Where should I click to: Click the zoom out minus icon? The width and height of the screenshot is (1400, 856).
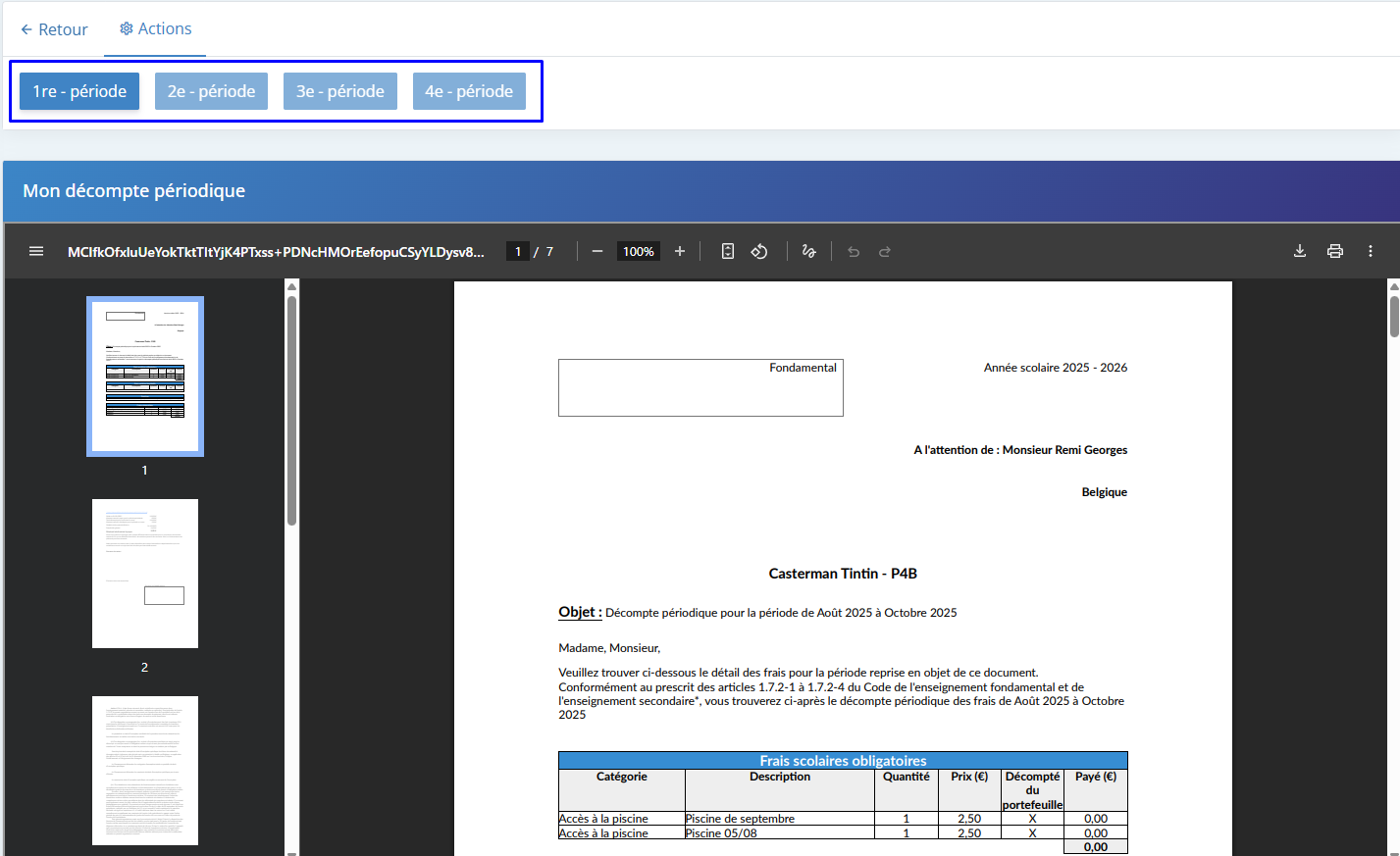[x=597, y=251]
